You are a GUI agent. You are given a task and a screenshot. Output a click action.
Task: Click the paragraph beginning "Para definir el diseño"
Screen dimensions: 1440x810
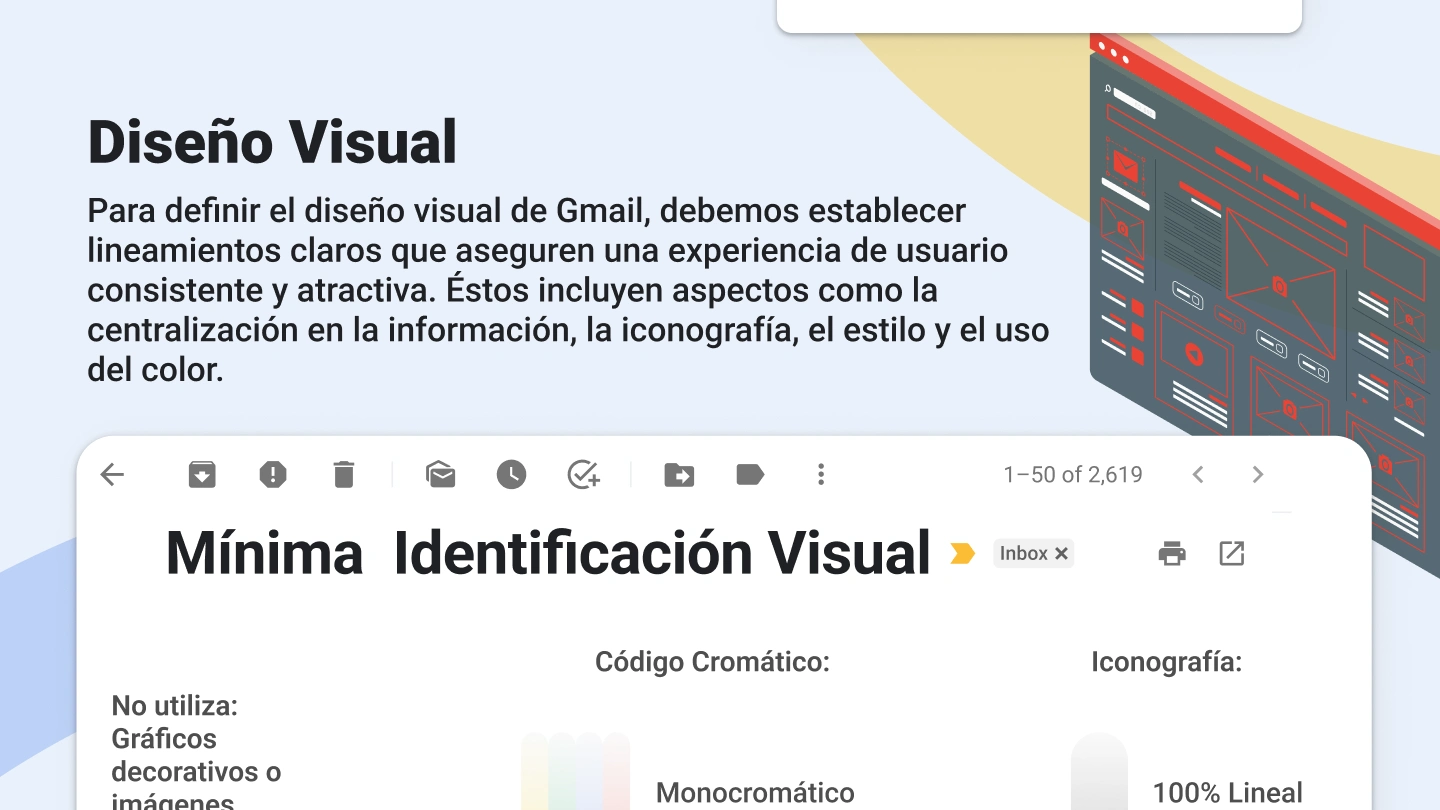click(x=568, y=291)
